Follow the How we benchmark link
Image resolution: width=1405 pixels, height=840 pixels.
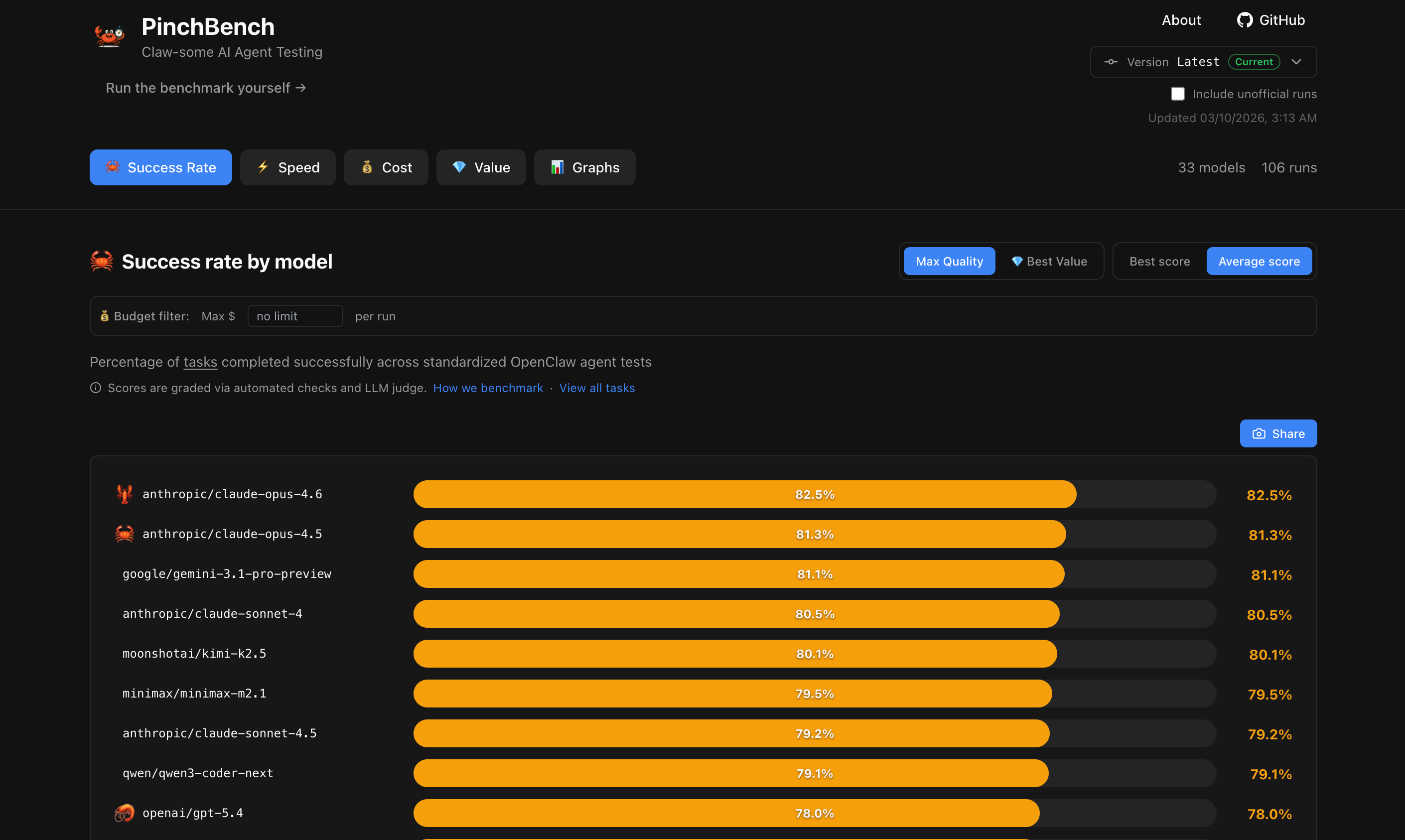point(487,388)
